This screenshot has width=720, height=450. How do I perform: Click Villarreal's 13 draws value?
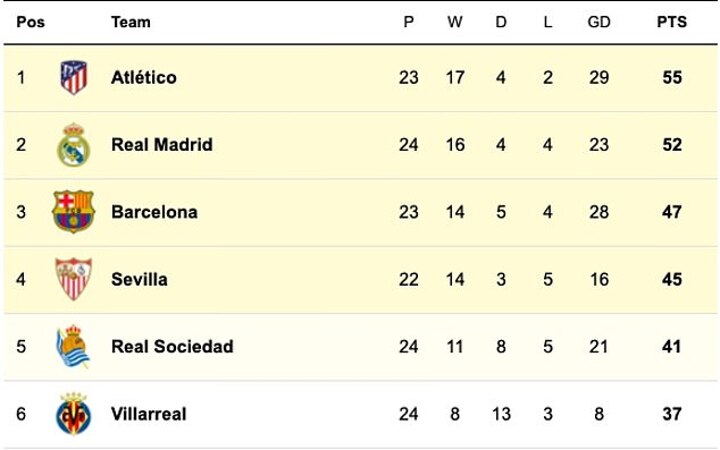tap(501, 414)
